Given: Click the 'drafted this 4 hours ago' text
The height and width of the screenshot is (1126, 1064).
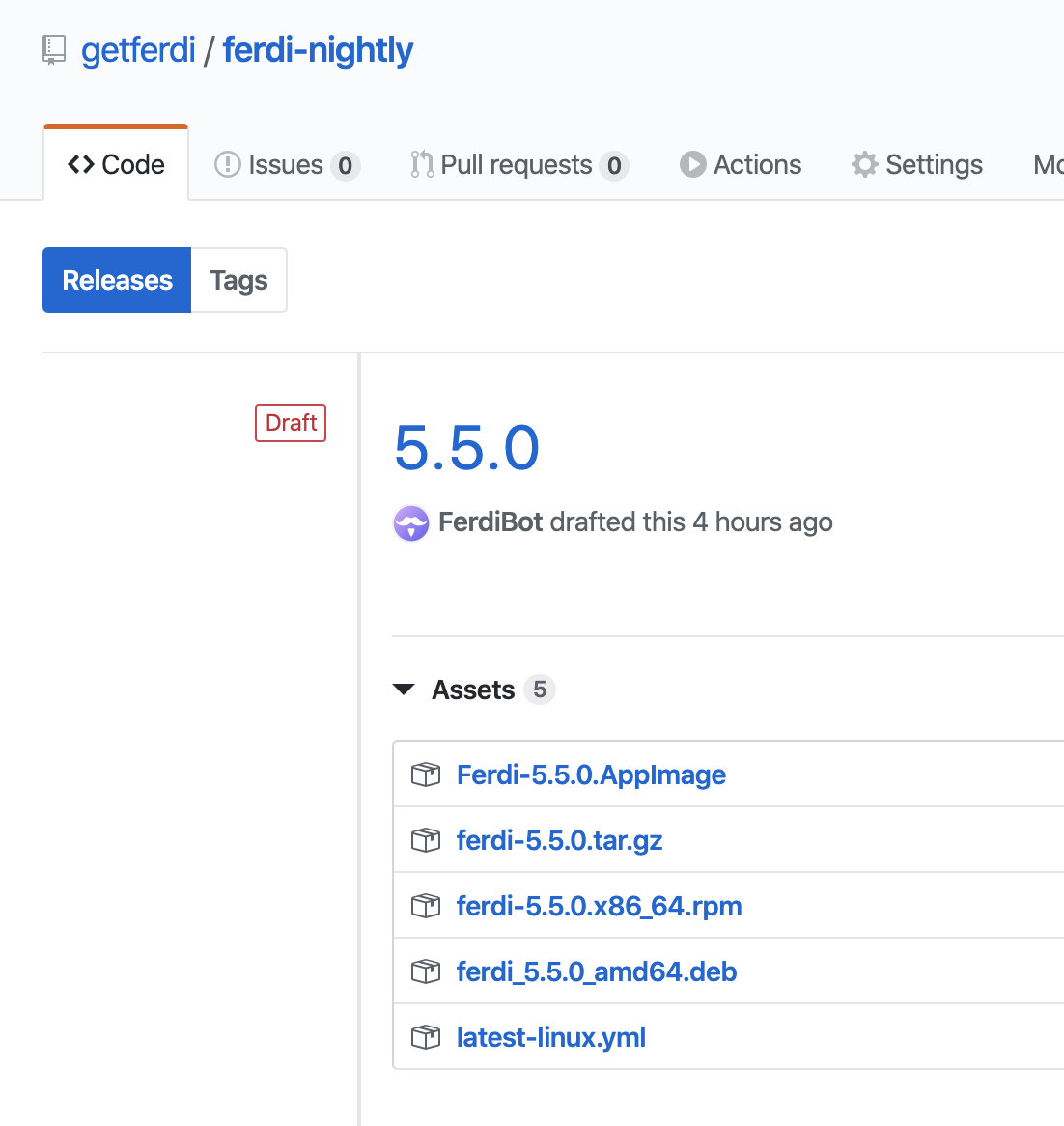Looking at the screenshot, I should tap(691, 522).
